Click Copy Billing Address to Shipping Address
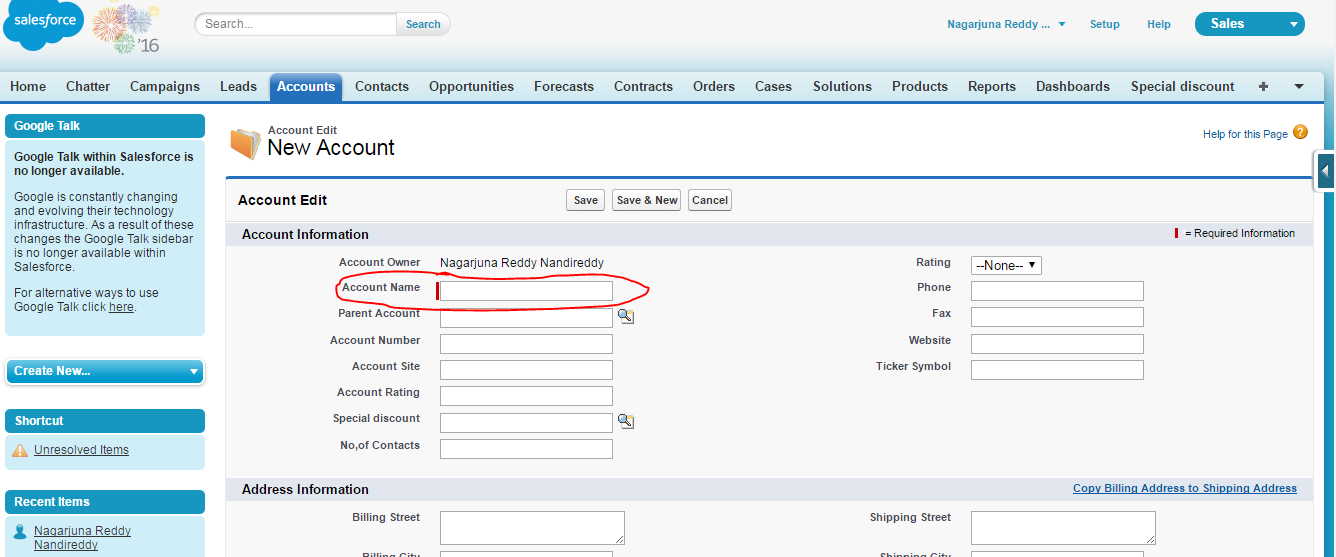Screen dimensions: 1336x557 click(x=1184, y=488)
